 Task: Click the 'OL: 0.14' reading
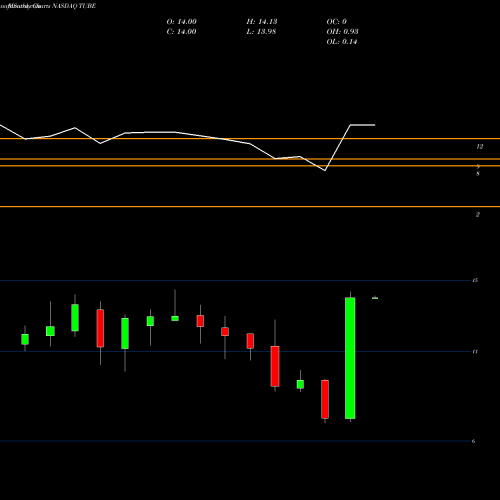click(x=342, y=42)
